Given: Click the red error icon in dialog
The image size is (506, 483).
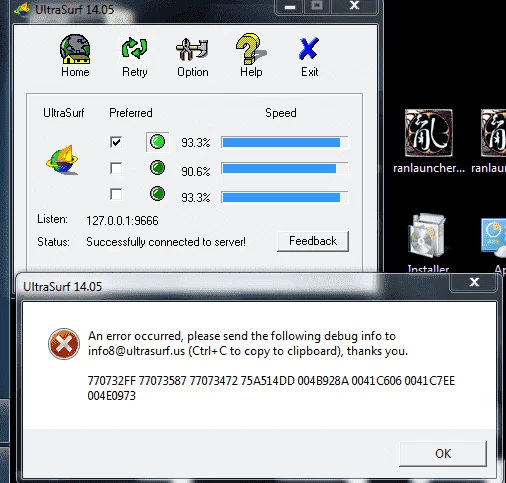Looking at the screenshot, I should tap(64, 344).
